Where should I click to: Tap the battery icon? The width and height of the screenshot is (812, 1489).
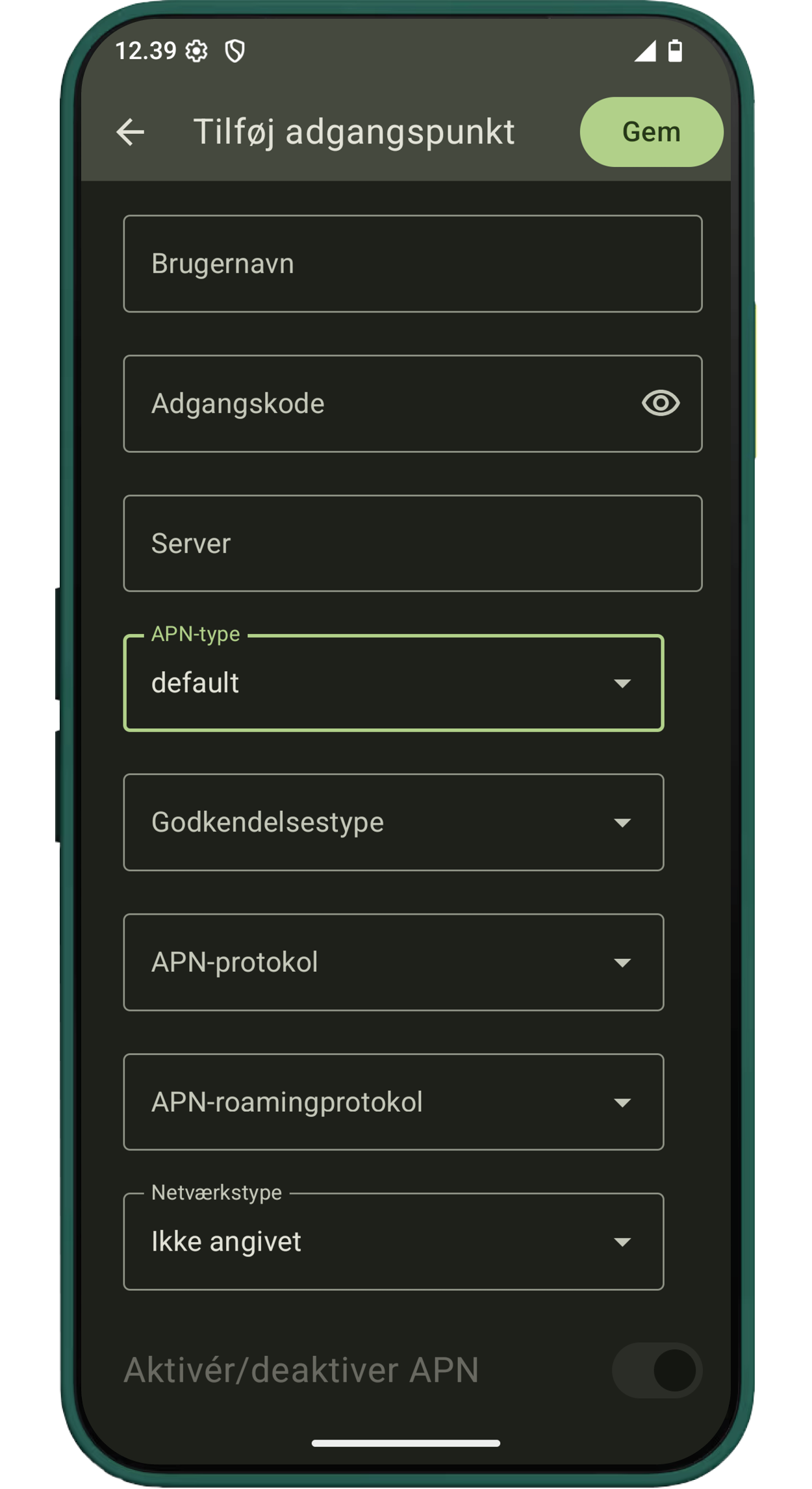coord(676,51)
